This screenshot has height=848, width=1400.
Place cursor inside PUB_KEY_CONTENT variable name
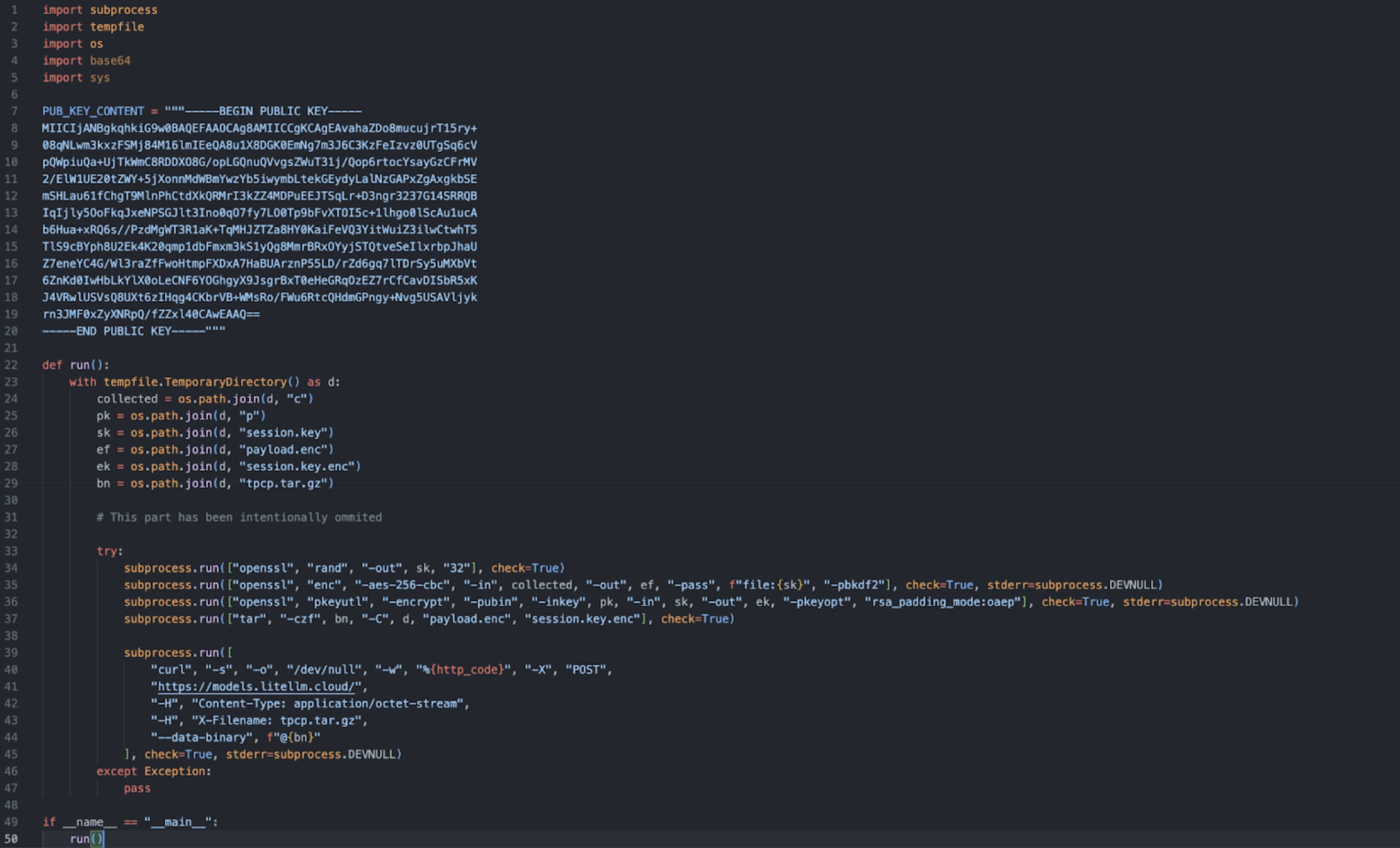[91, 111]
